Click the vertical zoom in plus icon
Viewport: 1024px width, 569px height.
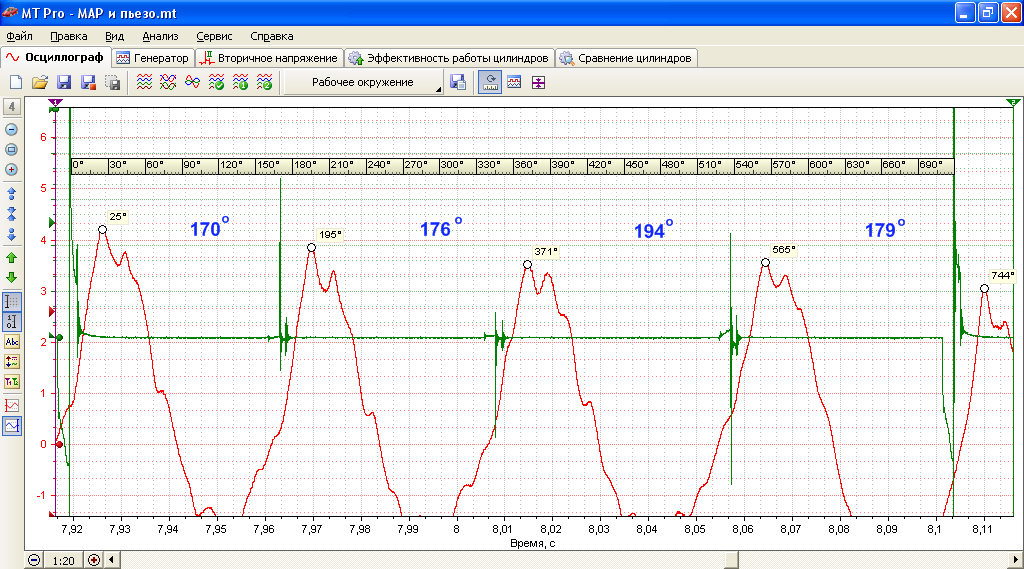pos(11,169)
